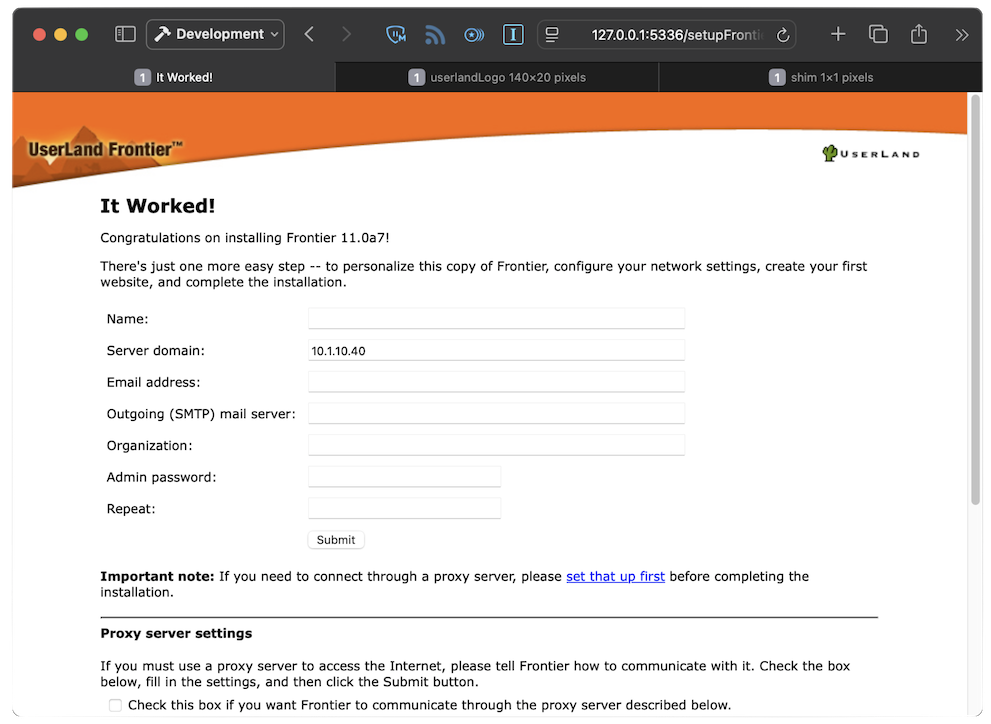Open a new tab with plus
The image size is (991, 724).
click(x=838, y=34)
